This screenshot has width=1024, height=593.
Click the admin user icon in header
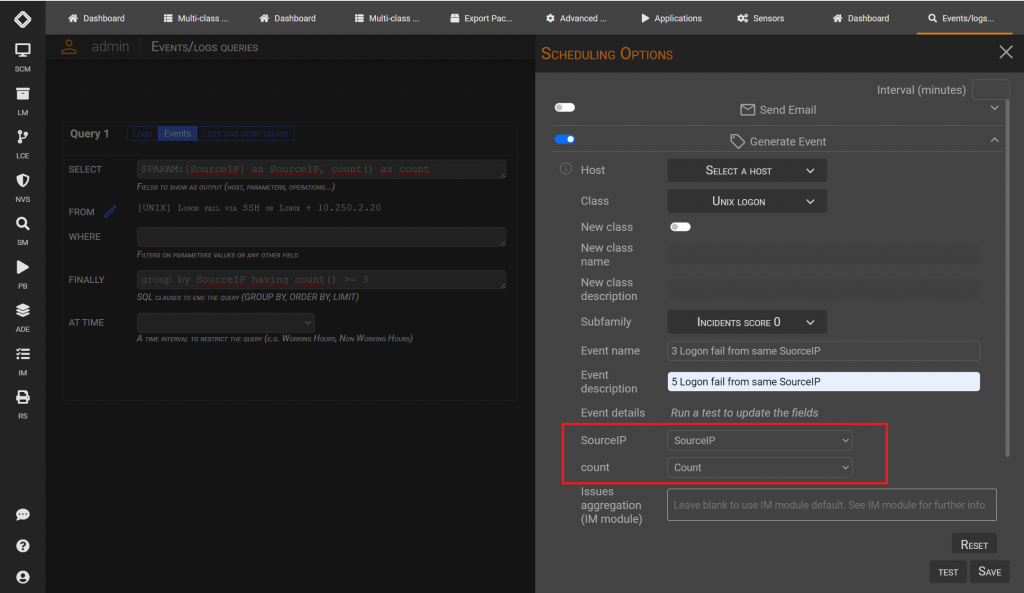(69, 47)
